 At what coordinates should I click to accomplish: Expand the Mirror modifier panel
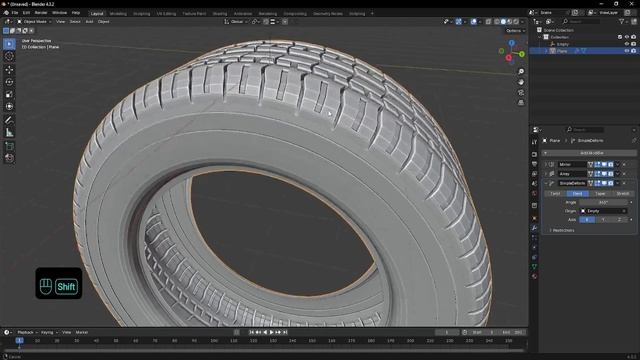(x=546, y=164)
